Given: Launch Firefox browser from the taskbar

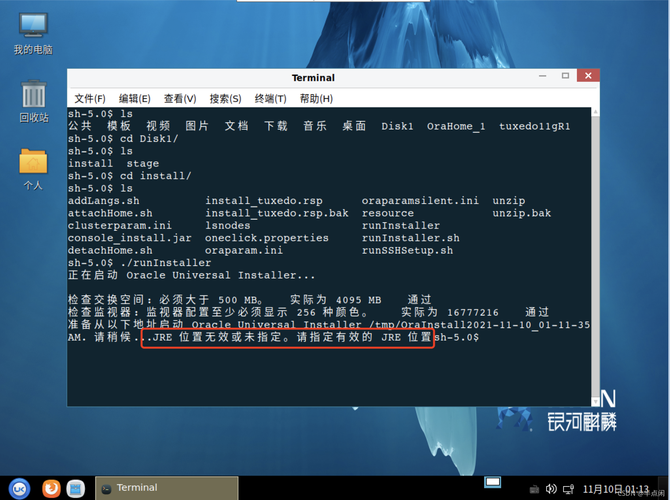Looking at the screenshot, I should point(50,488).
